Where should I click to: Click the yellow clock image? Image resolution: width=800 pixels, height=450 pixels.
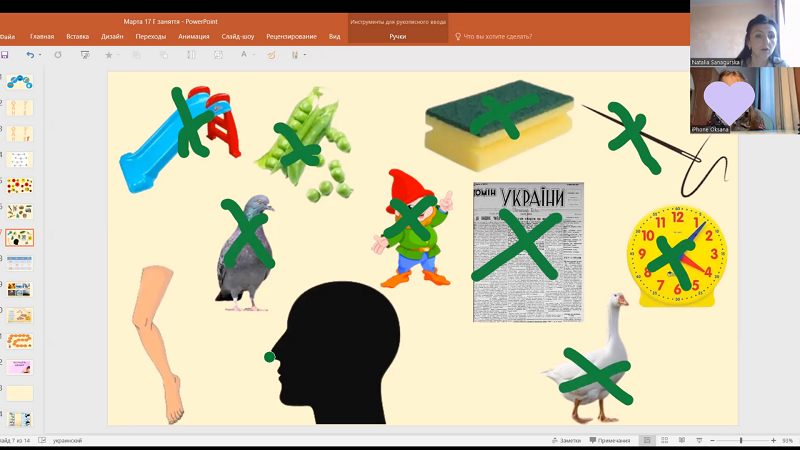tap(677, 256)
